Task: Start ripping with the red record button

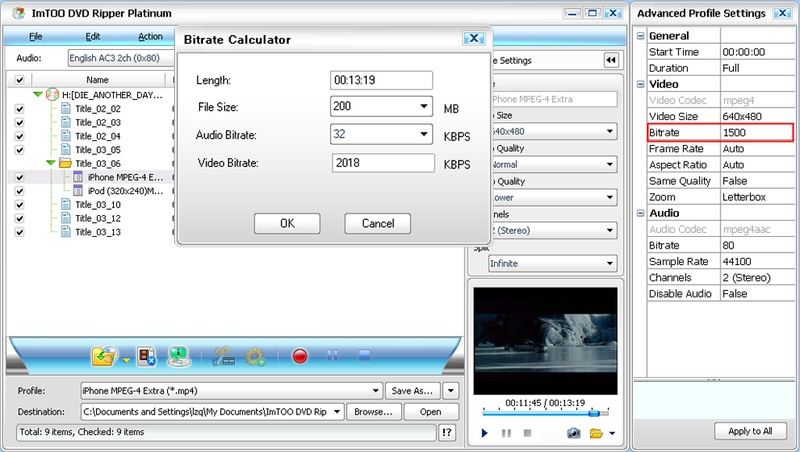Action: (300, 356)
